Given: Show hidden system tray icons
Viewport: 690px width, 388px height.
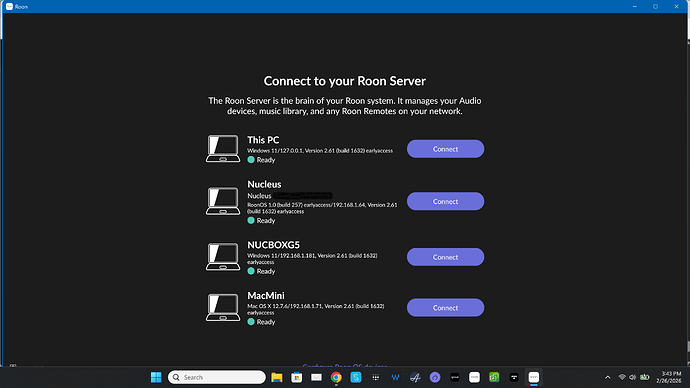Looking at the screenshot, I should 608,377.
